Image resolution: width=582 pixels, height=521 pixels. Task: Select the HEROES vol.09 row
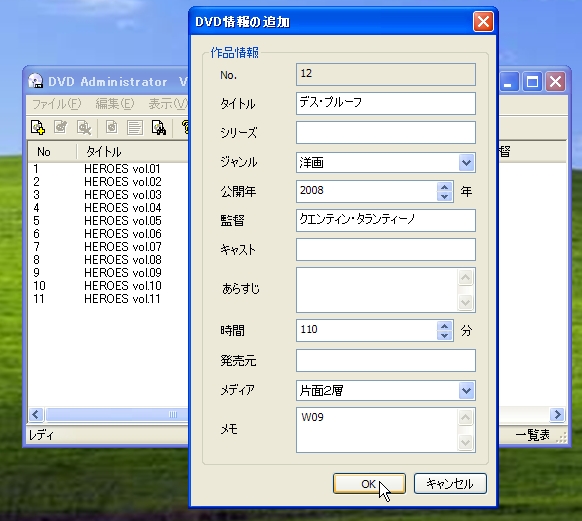tap(108, 273)
